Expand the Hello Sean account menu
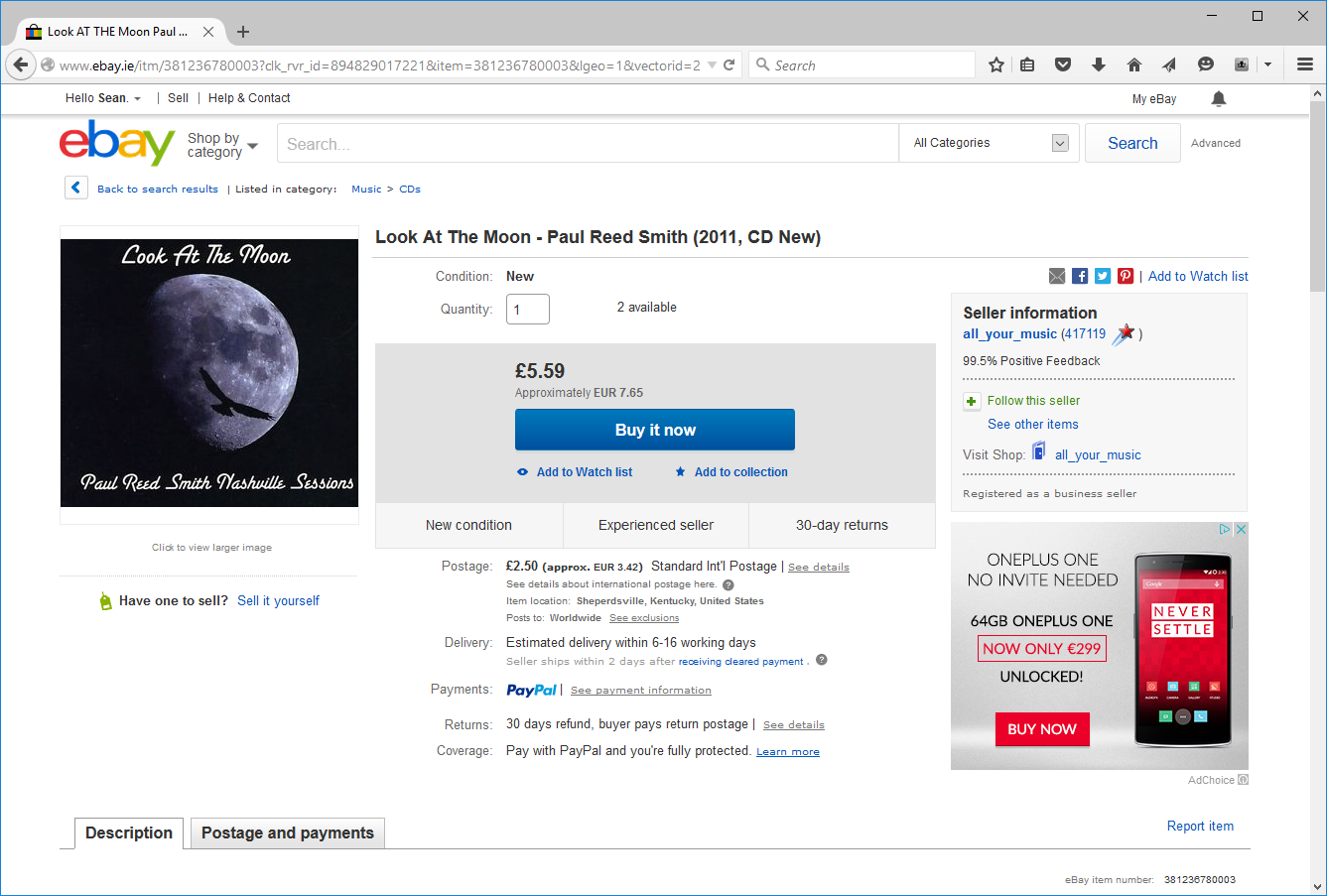Image resolution: width=1327 pixels, height=896 pixels. 102,98
